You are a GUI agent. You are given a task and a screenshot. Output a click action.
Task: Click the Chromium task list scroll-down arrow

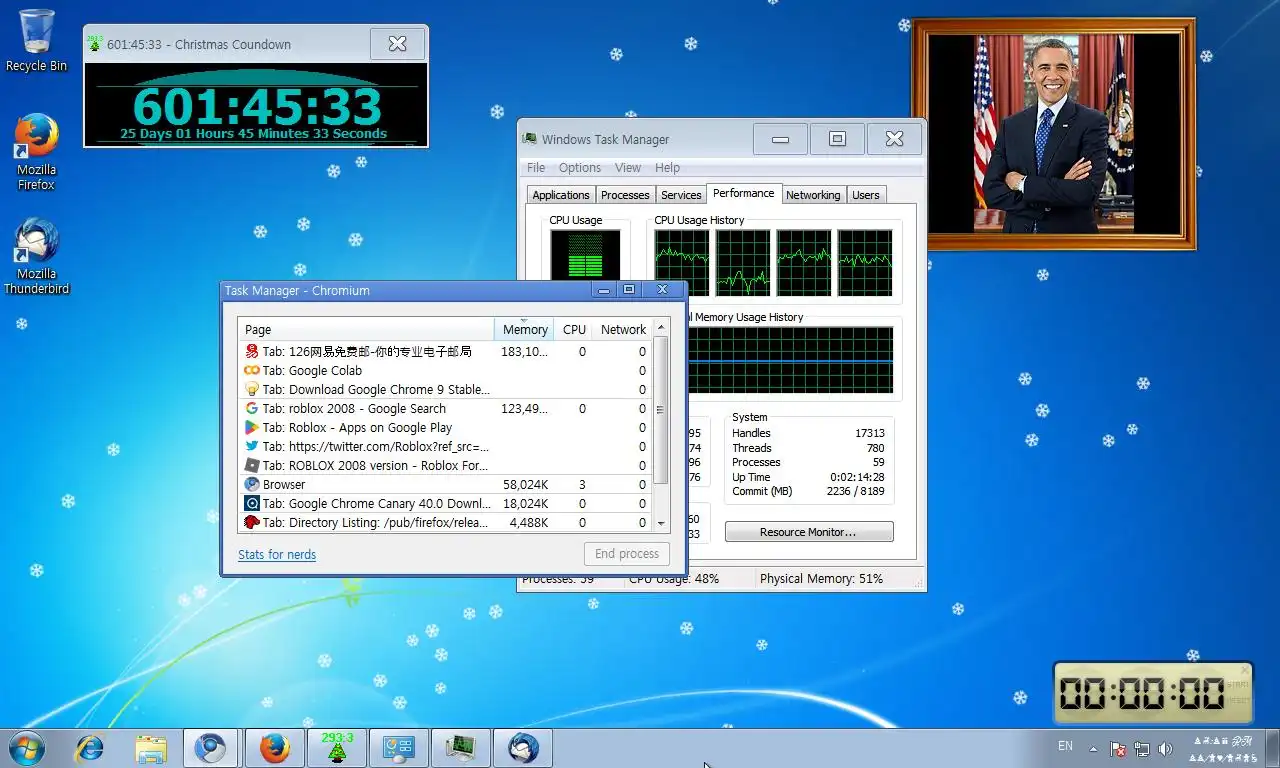tap(661, 524)
